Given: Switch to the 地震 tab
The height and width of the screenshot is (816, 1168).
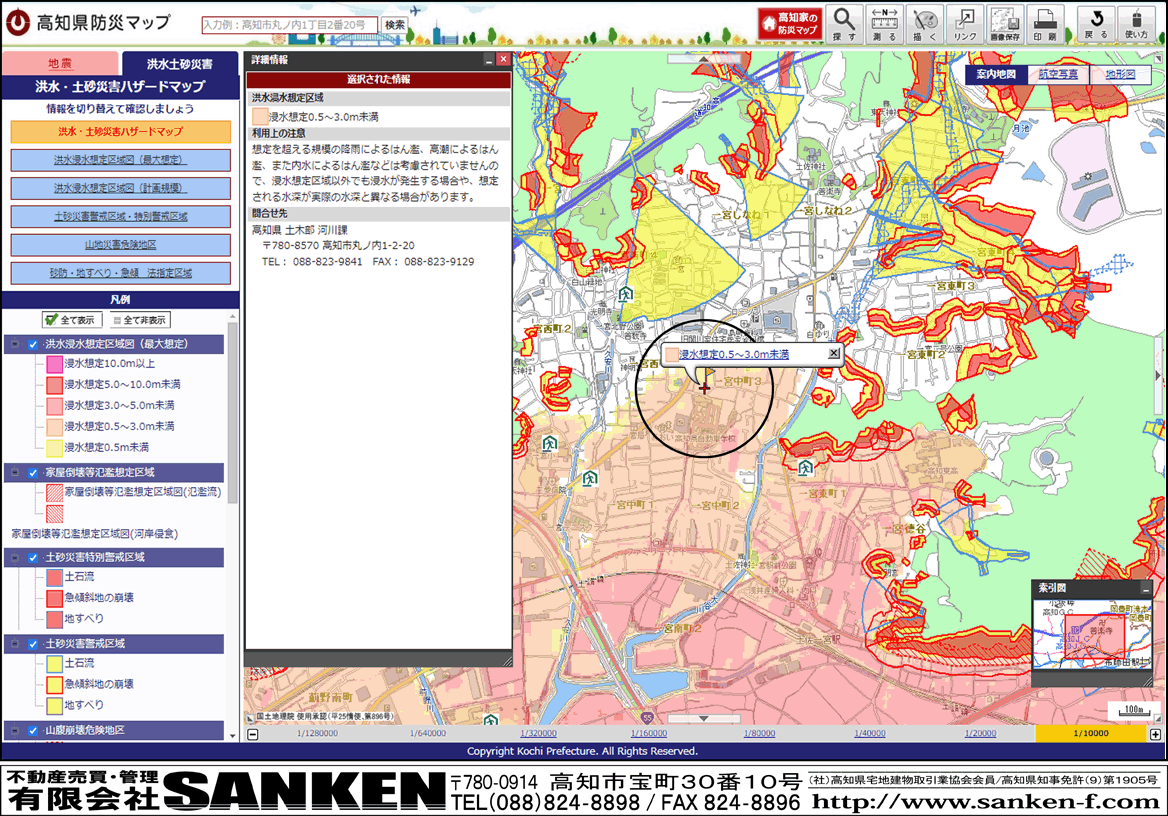Looking at the screenshot, I should click(60, 63).
